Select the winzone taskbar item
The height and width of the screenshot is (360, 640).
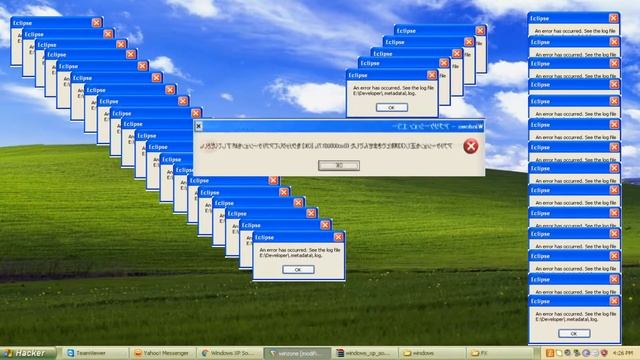point(297,353)
